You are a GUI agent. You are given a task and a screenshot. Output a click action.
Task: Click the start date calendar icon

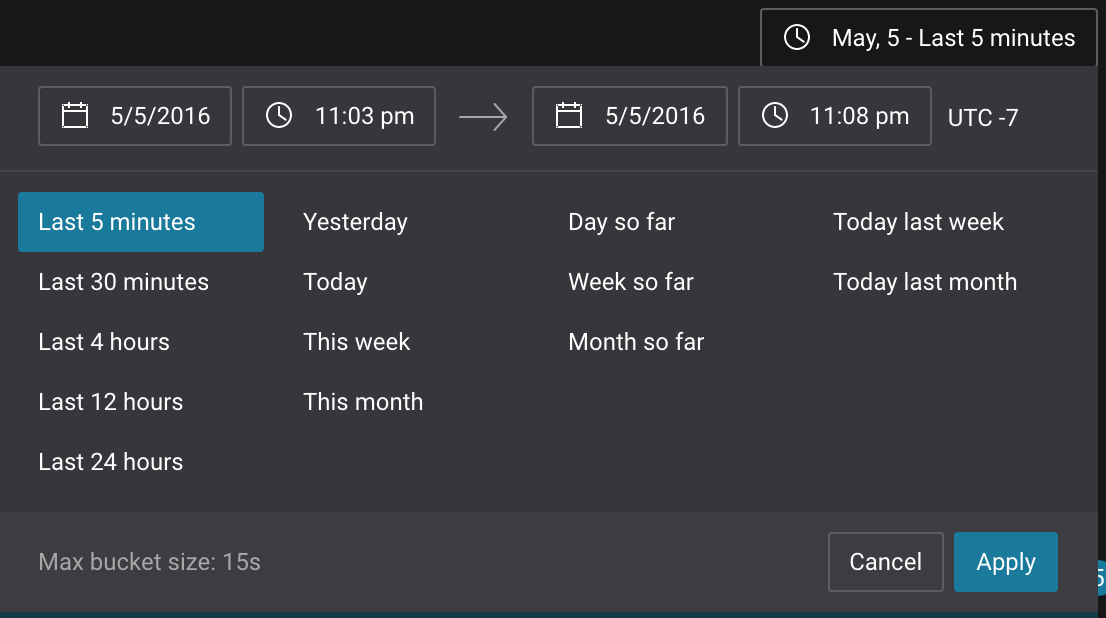[75, 116]
